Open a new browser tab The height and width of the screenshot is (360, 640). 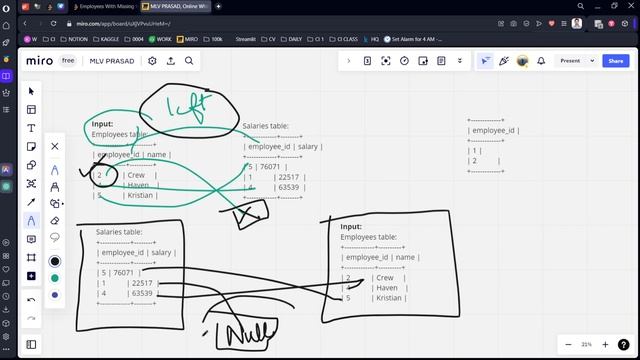(218, 7)
